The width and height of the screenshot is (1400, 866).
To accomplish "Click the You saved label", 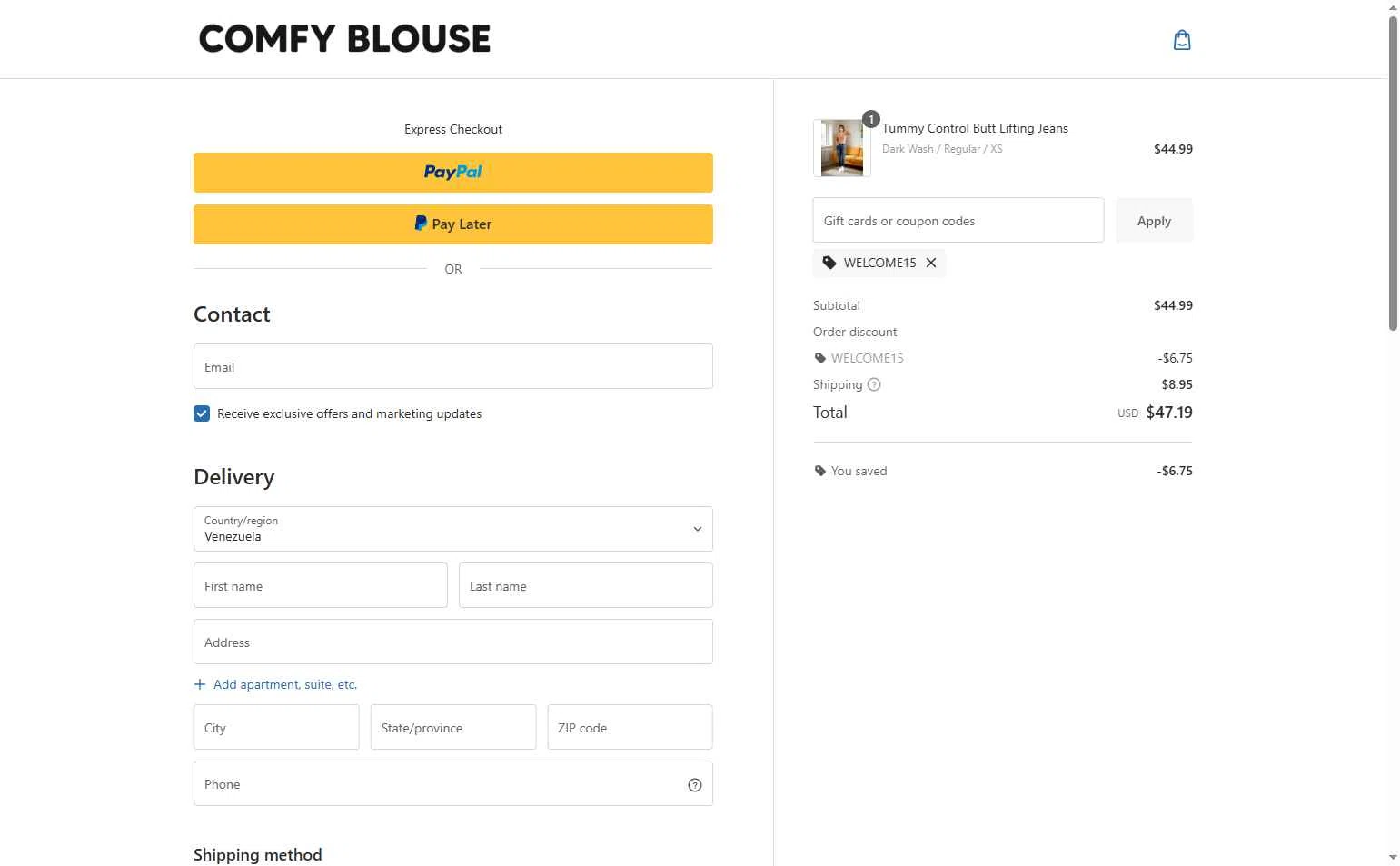I will pyautogui.click(x=859, y=471).
